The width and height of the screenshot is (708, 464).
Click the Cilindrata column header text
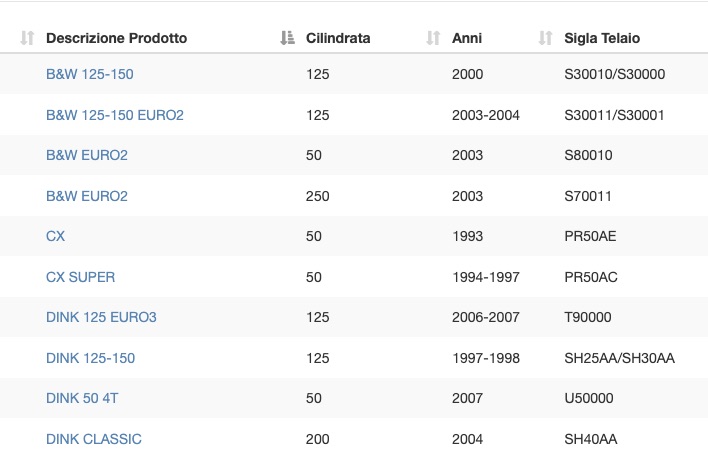(x=338, y=38)
